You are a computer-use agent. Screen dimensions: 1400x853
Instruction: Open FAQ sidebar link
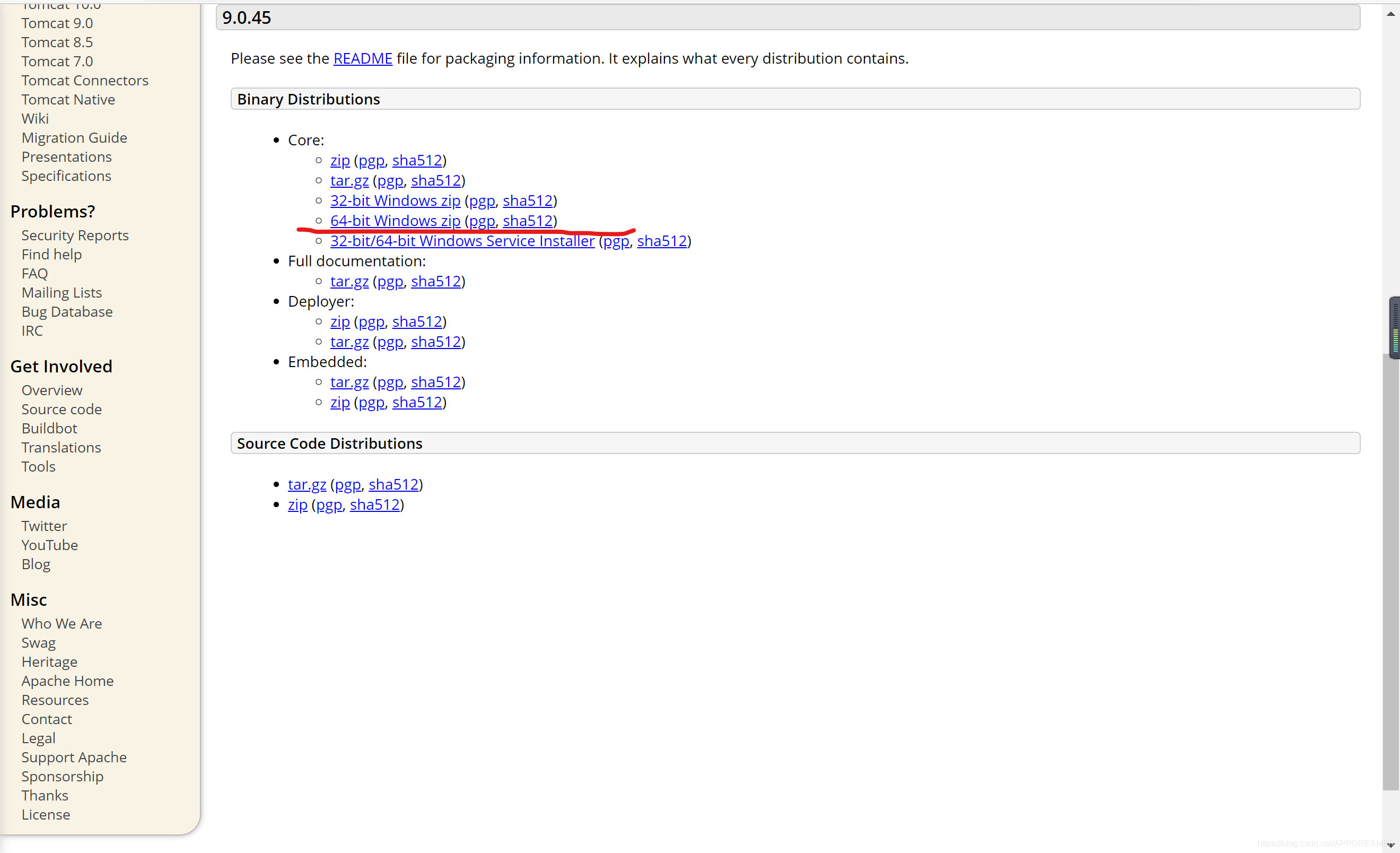pyautogui.click(x=34, y=273)
